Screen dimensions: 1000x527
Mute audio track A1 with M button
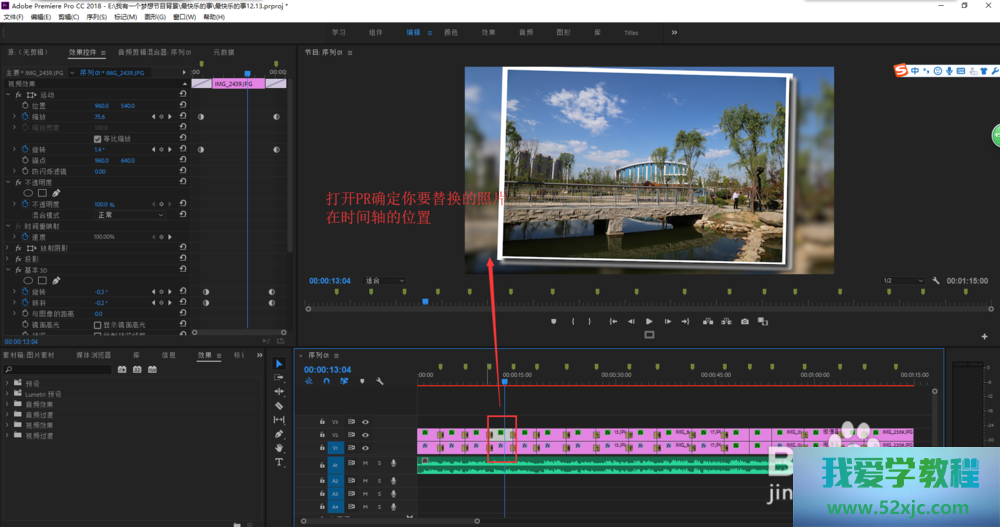tap(365, 463)
